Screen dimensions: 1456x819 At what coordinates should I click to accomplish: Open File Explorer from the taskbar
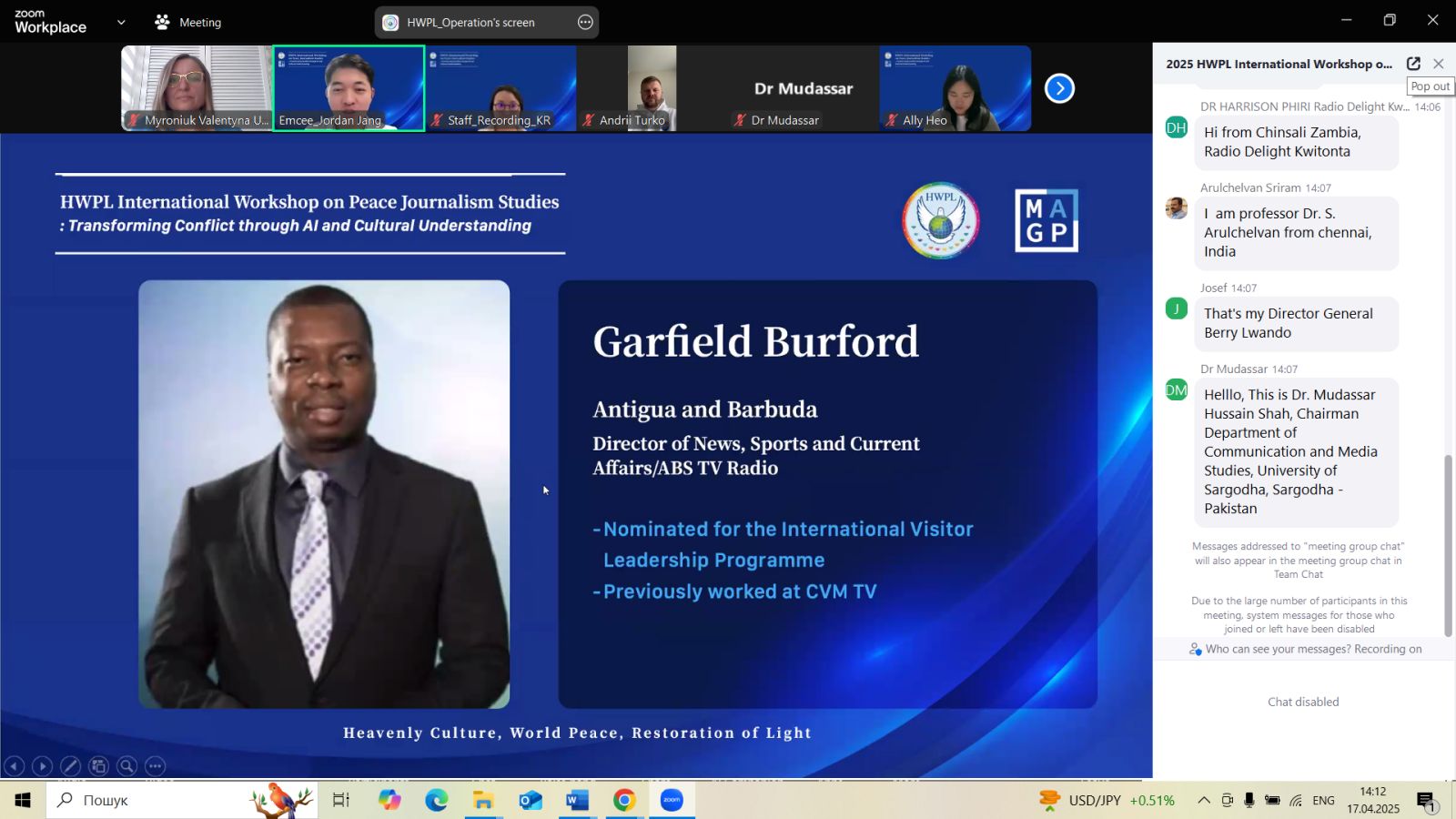pyautogui.click(x=483, y=800)
